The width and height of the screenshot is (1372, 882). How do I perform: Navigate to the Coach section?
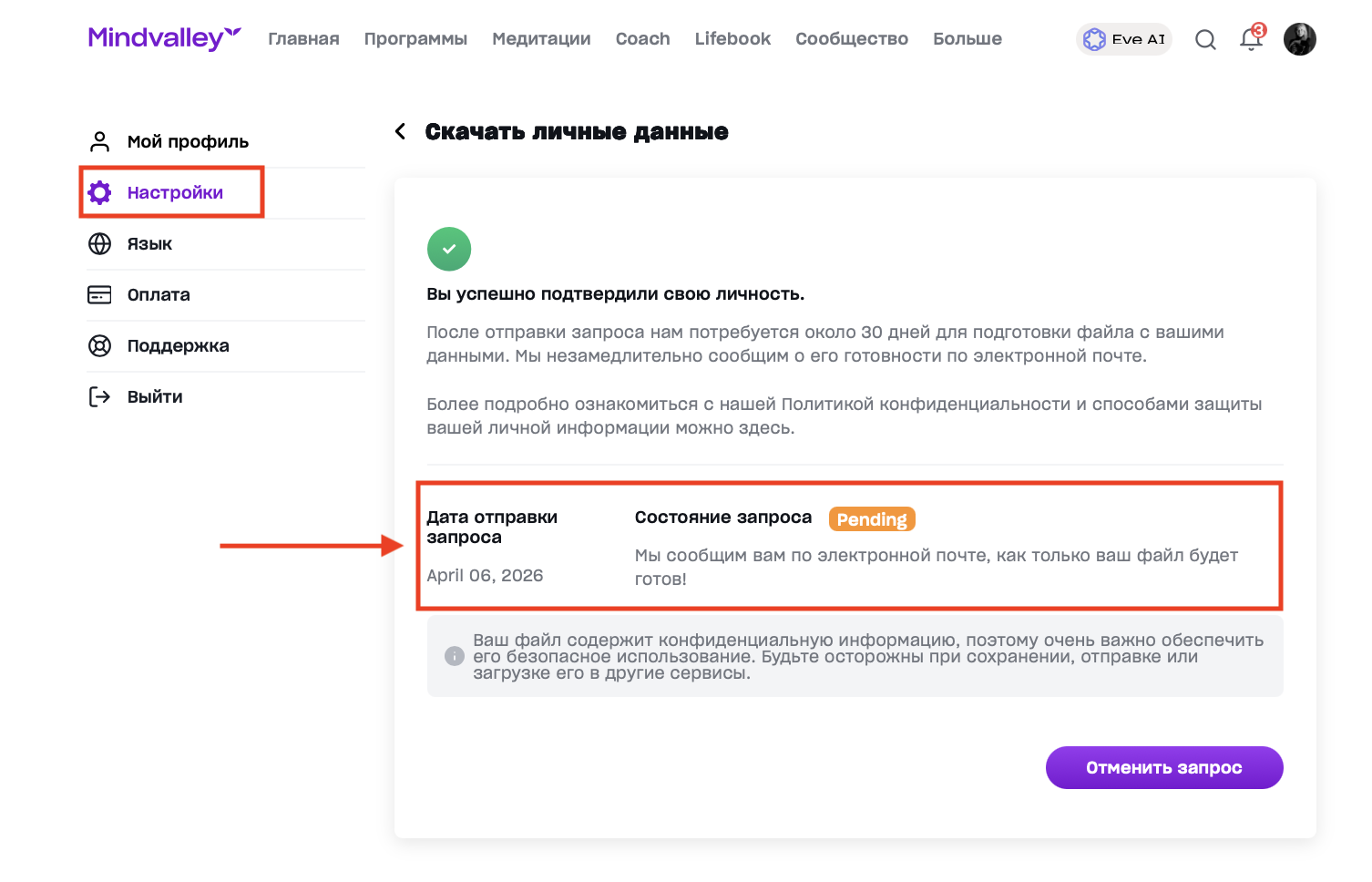642,39
